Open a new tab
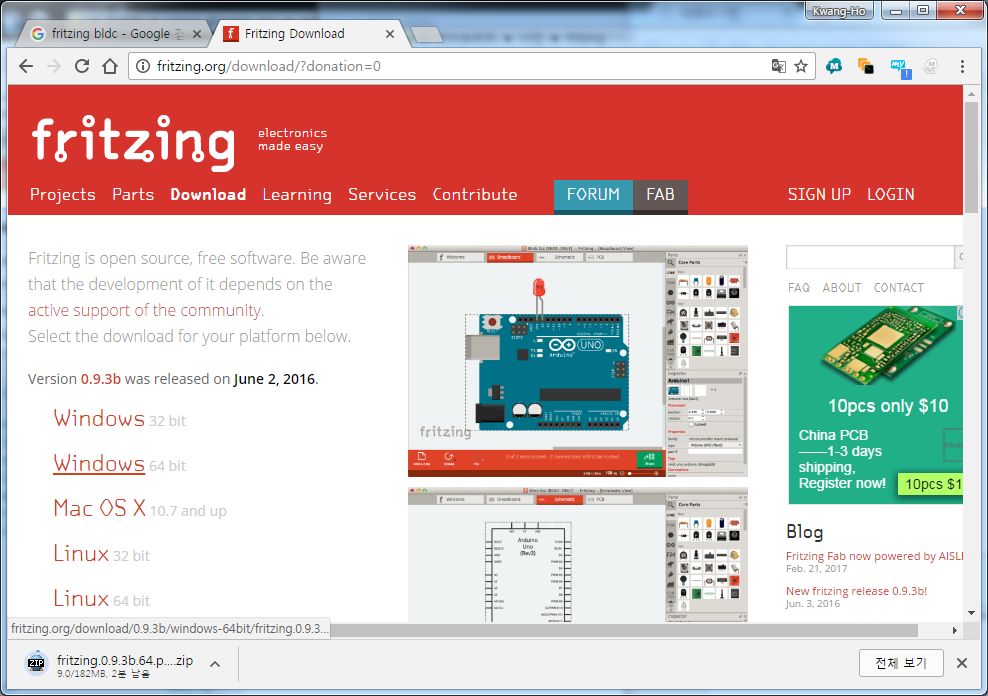The image size is (988, 696). point(427,35)
